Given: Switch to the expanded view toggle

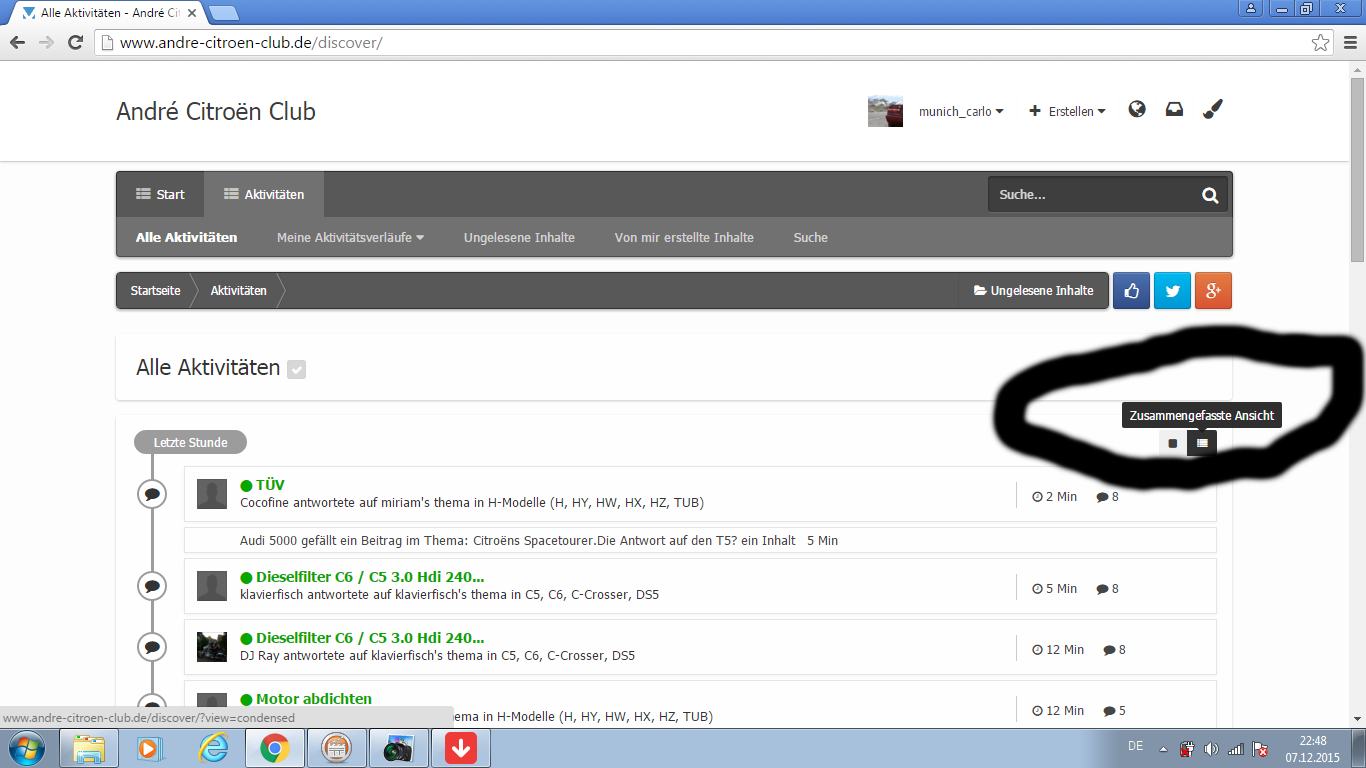Looking at the screenshot, I should [x=1173, y=443].
